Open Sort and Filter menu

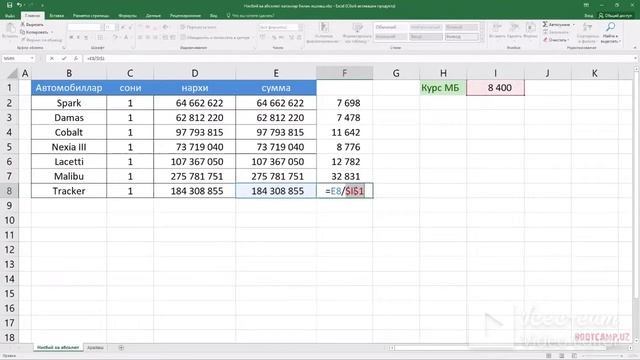pyautogui.click(x=587, y=33)
